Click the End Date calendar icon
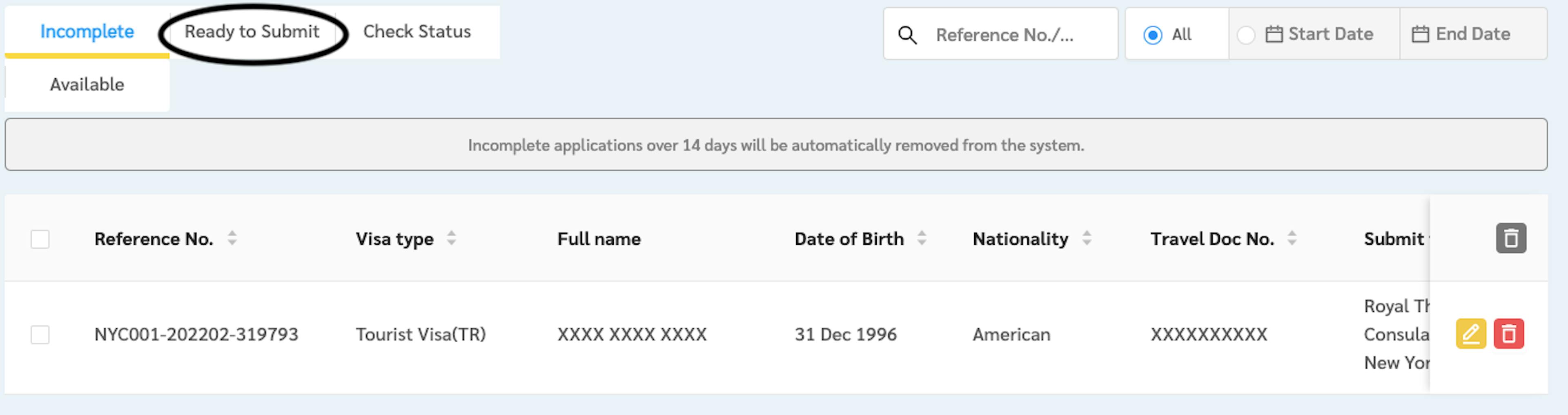This screenshot has width=1568, height=415. pos(1420,34)
